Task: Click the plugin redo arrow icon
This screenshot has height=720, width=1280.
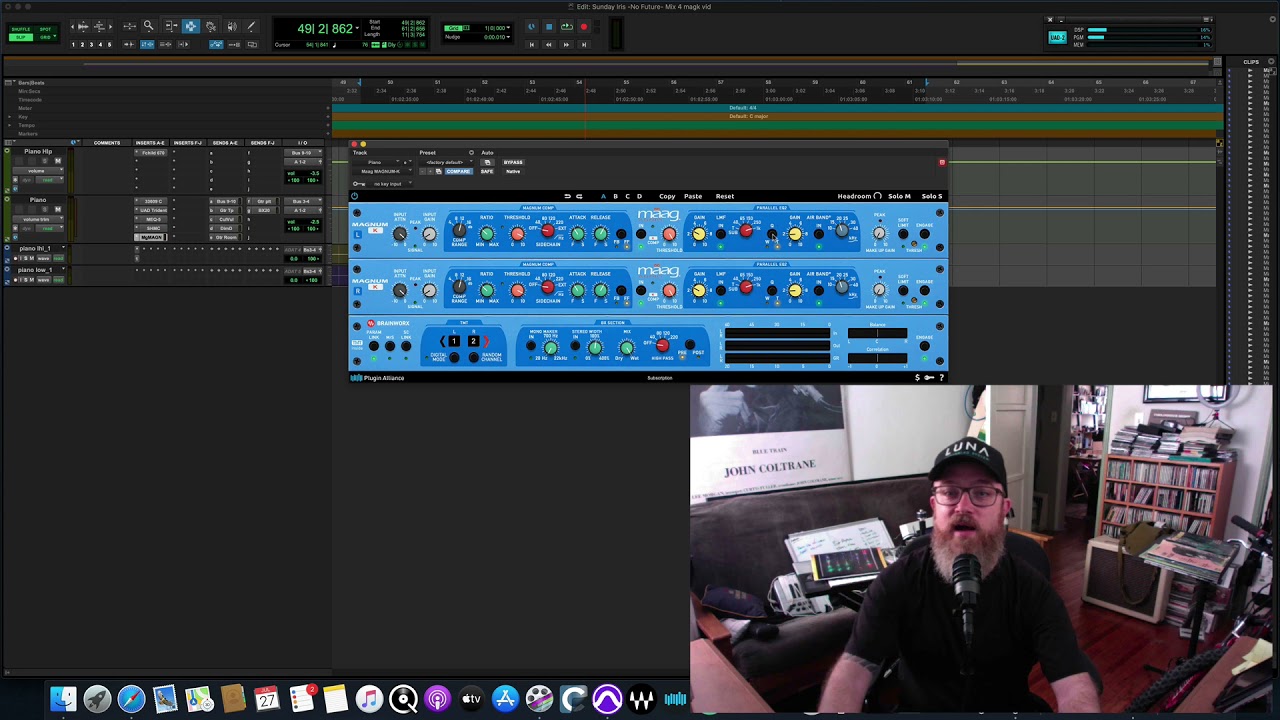Action: point(579,196)
